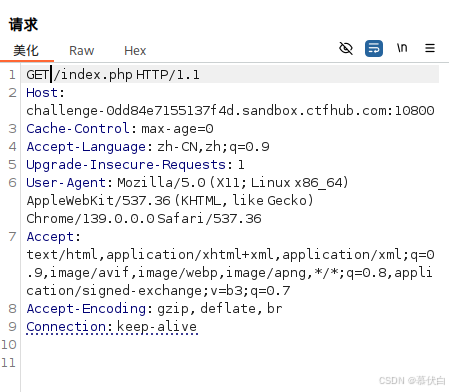The width and height of the screenshot is (449, 392).
Task: Click the cation/signed-exchange;v=b3 line
Action: point(158,291)
